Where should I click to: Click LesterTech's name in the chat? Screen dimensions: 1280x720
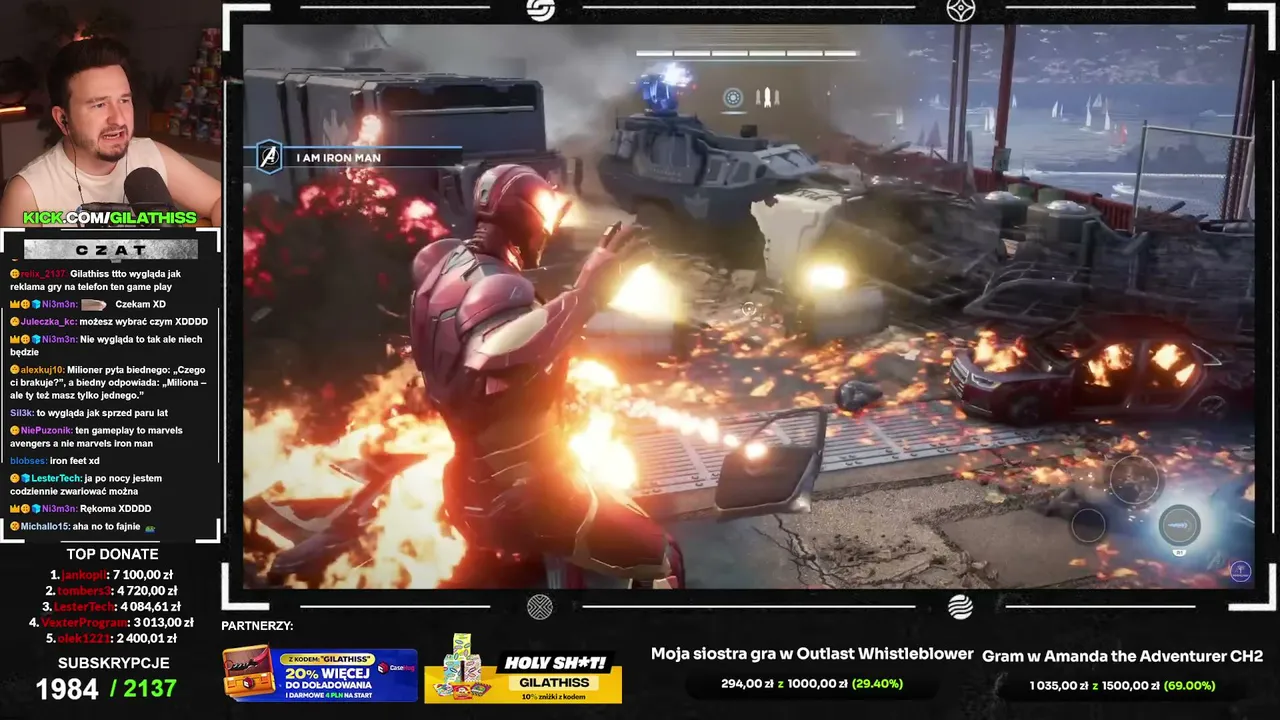pyautogui.click(x=58, y=479)
